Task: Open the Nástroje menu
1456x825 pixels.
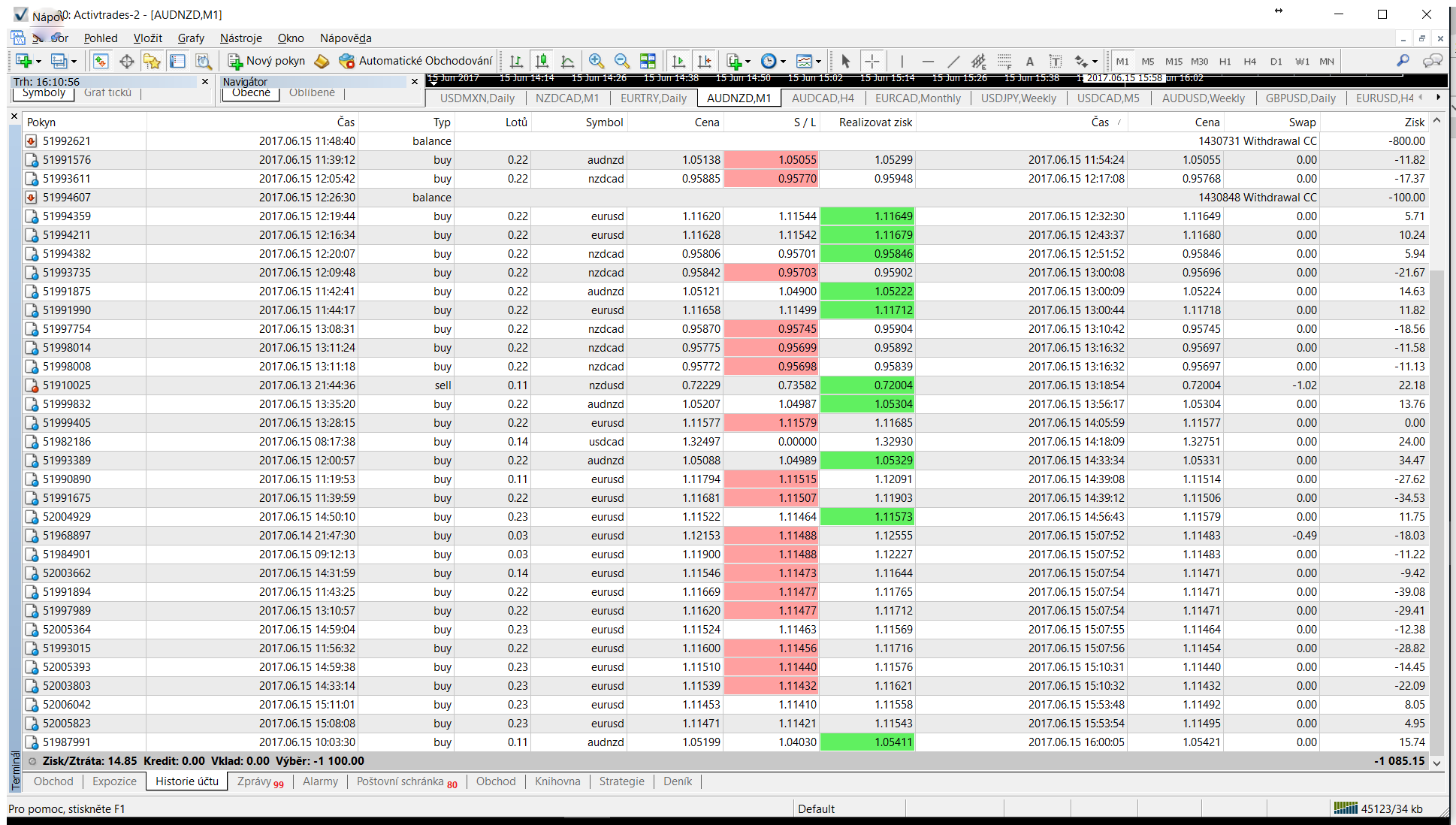Action: (240, 38)
